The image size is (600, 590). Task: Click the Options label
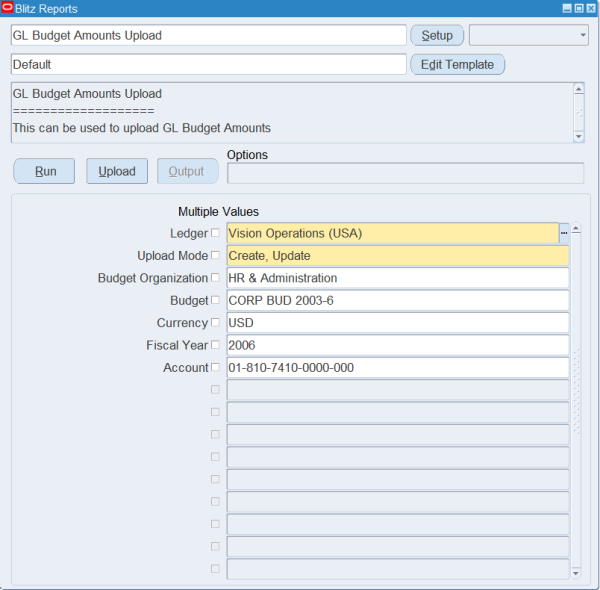247,155
